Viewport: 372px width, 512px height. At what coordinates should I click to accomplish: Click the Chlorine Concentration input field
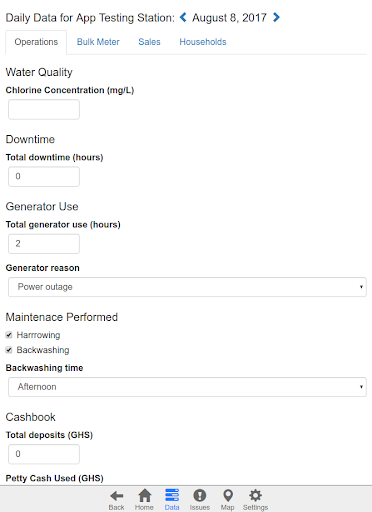point(44,109)
